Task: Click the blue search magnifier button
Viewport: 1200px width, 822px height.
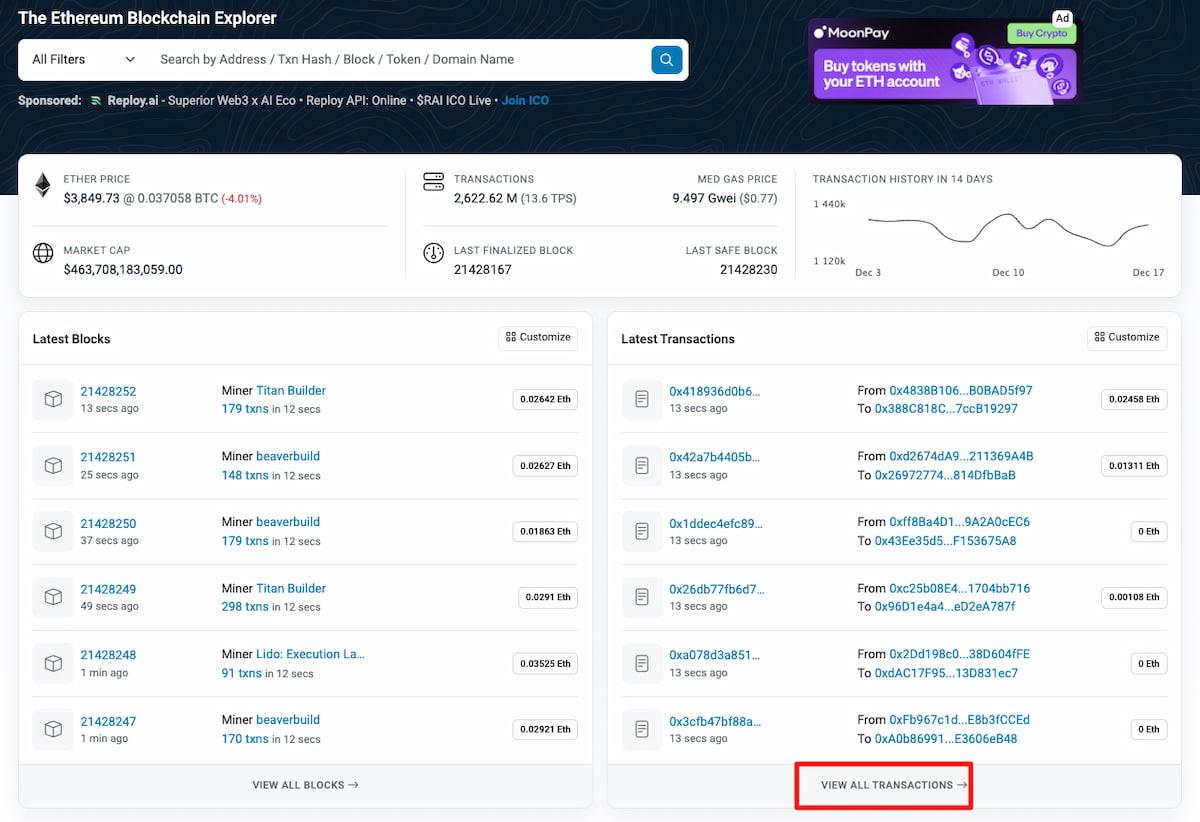Action: tap(666, 59)
